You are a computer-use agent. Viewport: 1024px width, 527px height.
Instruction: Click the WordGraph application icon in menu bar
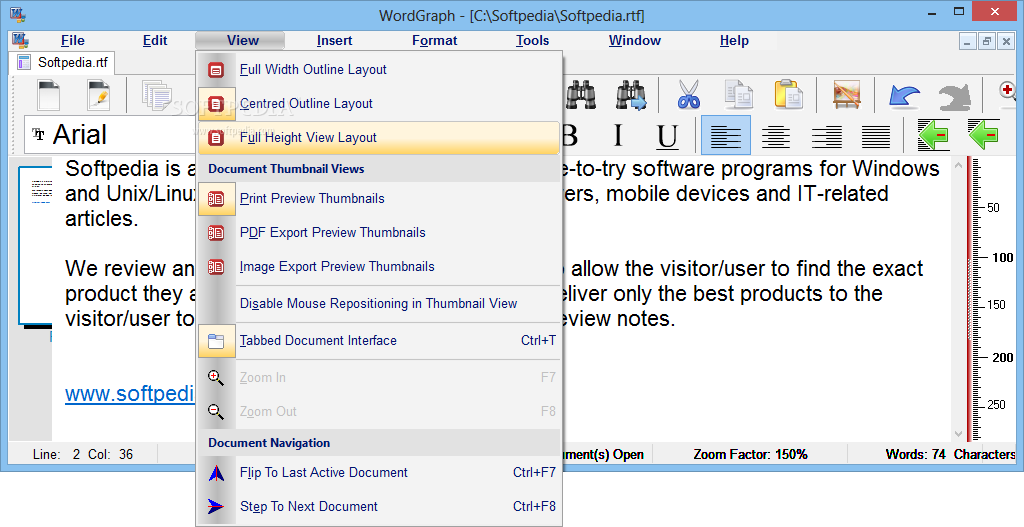click(x=20, y=40)
